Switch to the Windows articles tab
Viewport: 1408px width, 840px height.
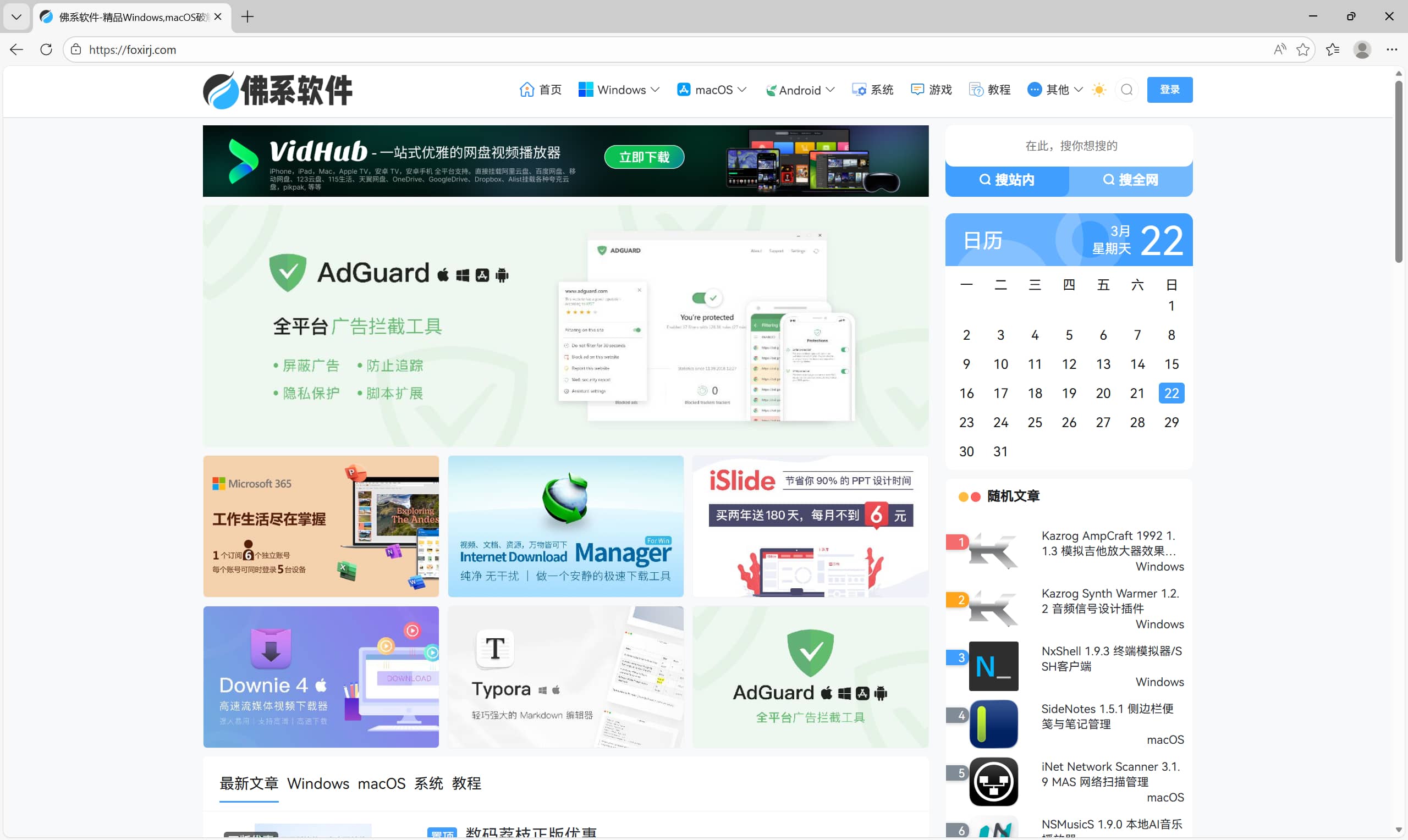point(317,784)
